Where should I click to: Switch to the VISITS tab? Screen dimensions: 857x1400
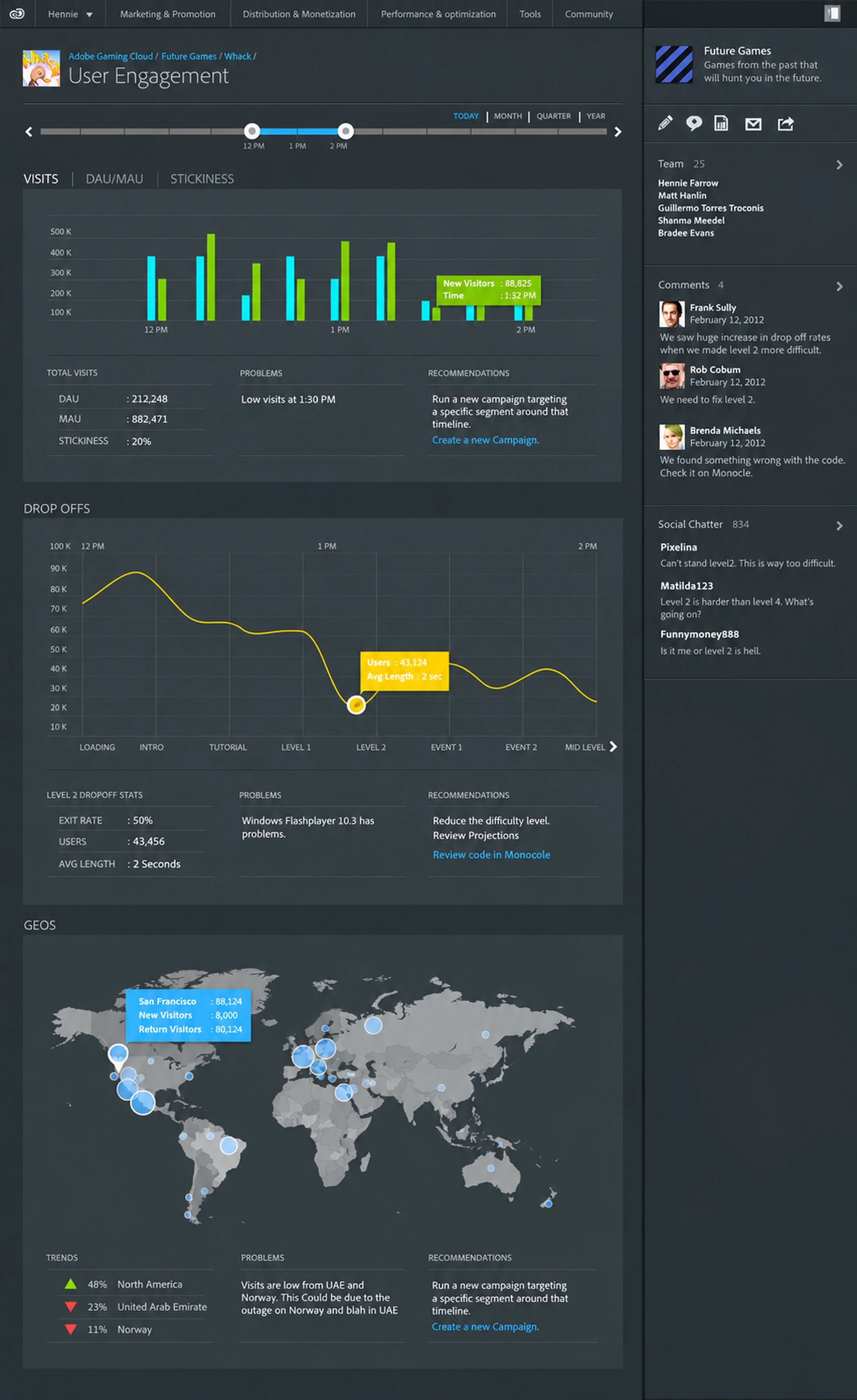tap(41, 179)
